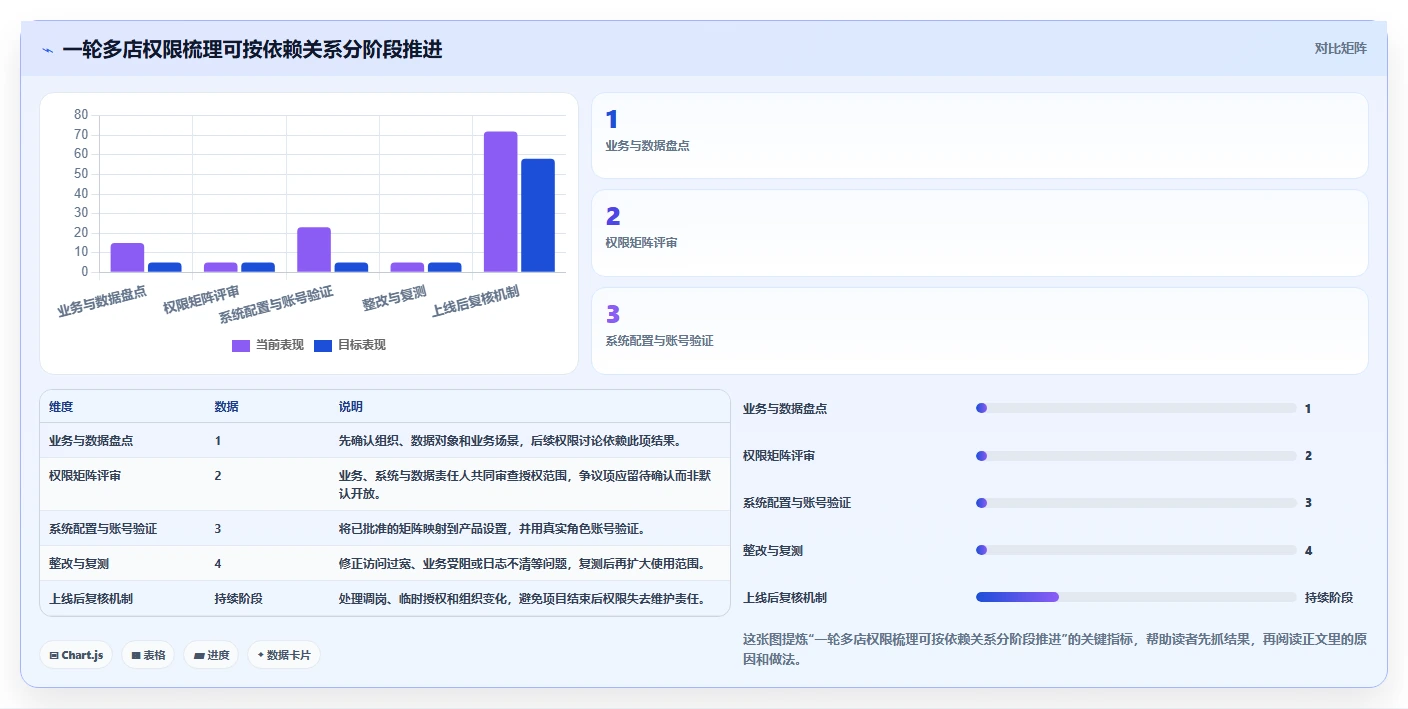
Task: Click the purple 上线后复核机制 chart bar
Action: tap(501, 202)
